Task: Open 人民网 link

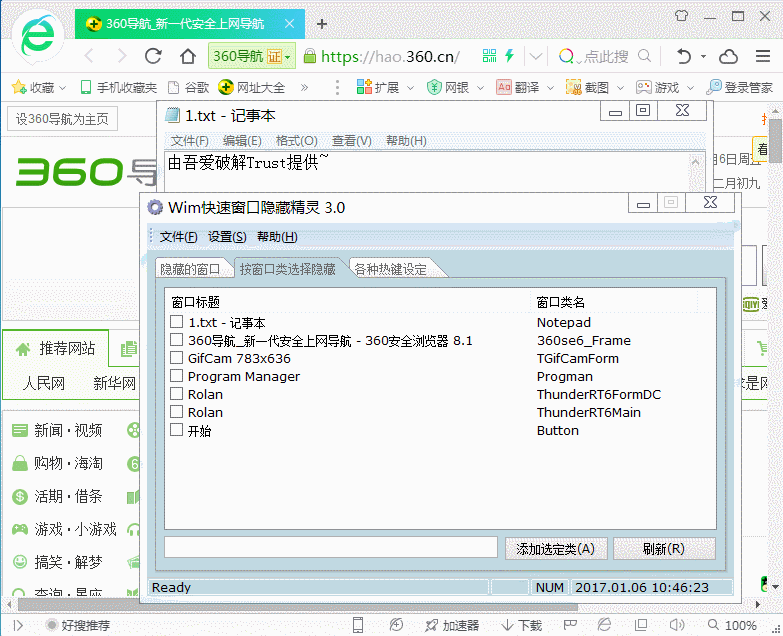Action: [44, 383]
